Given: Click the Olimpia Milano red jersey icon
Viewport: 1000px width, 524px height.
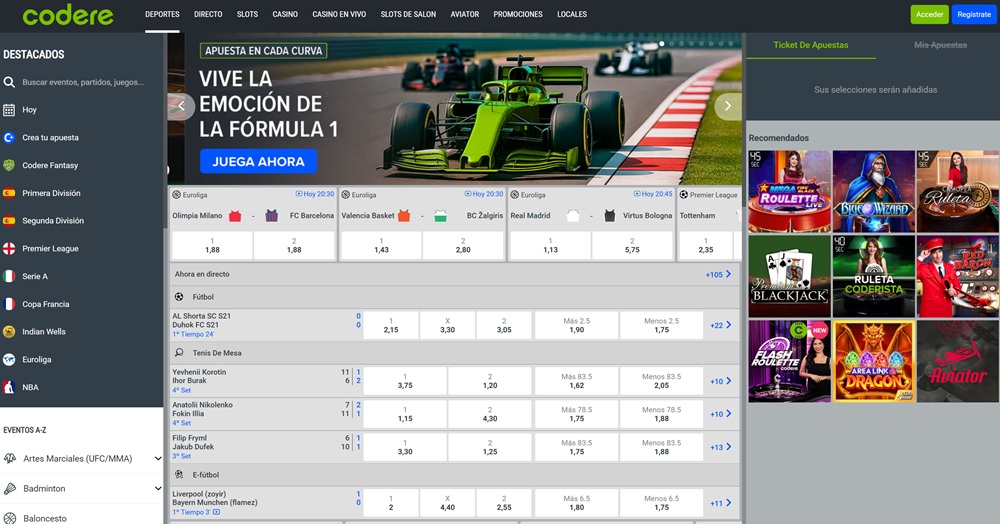Looking at the screenshot, I should [235, 215].
